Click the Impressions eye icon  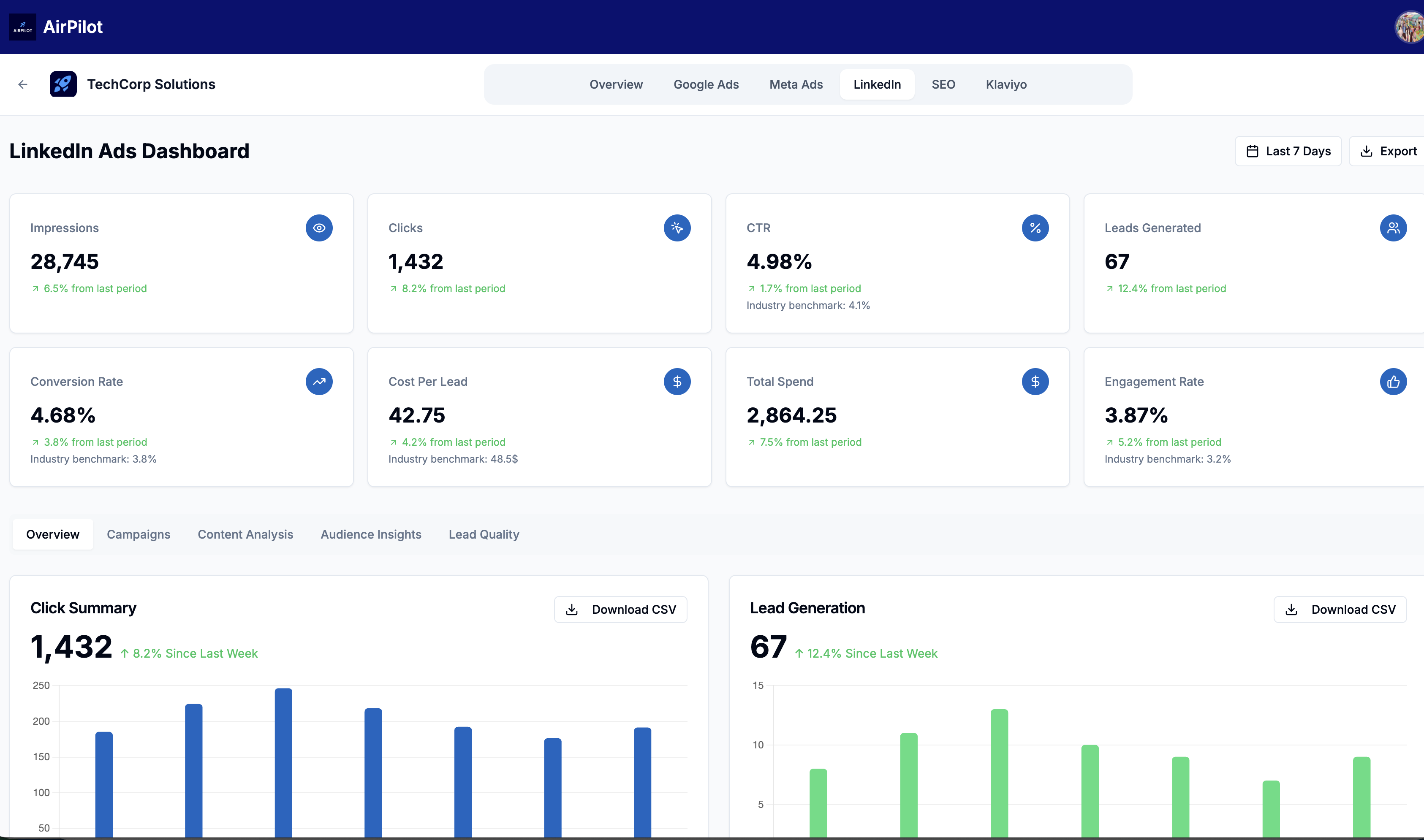point(319,228)
